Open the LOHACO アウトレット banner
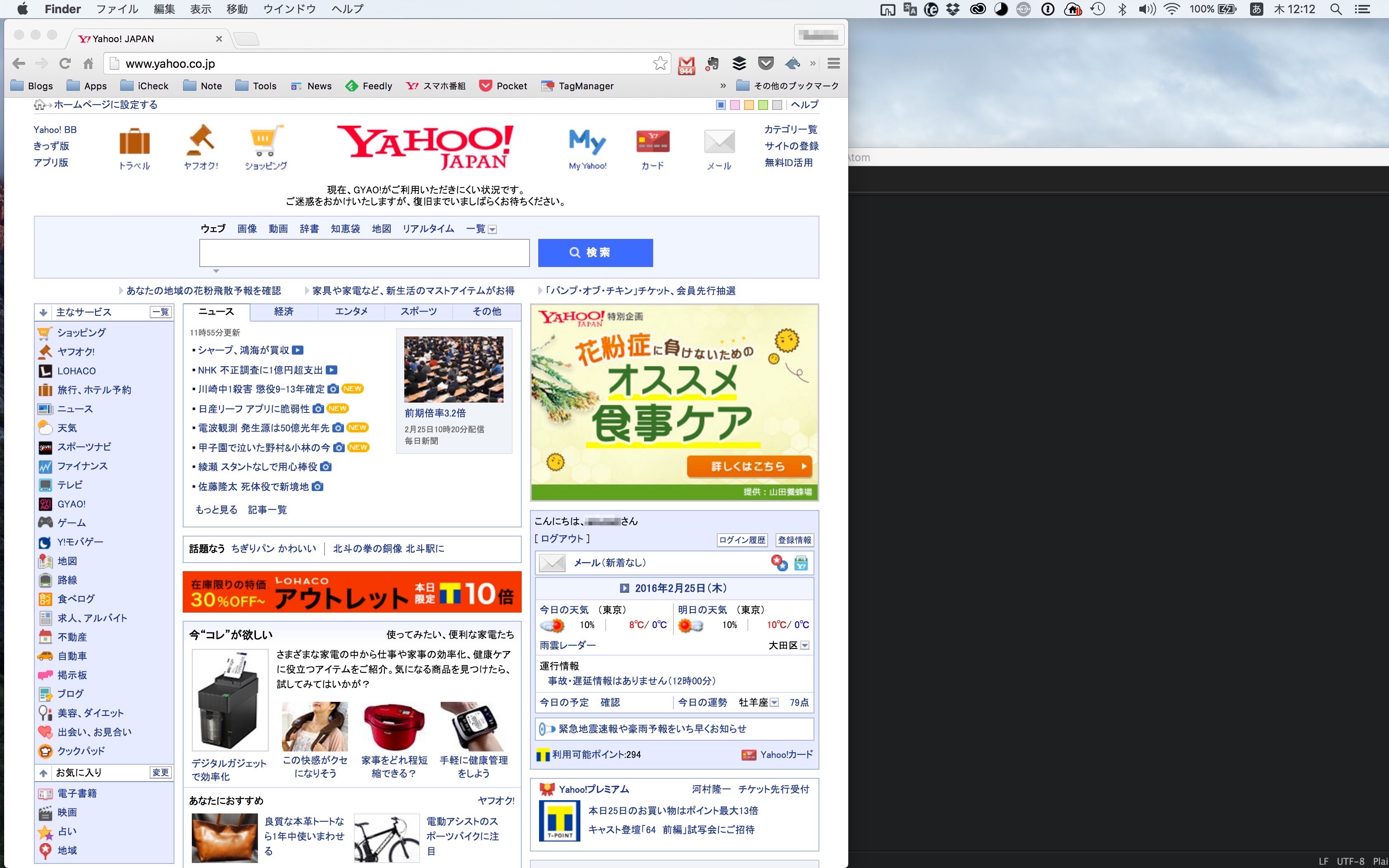 point(352,592)
